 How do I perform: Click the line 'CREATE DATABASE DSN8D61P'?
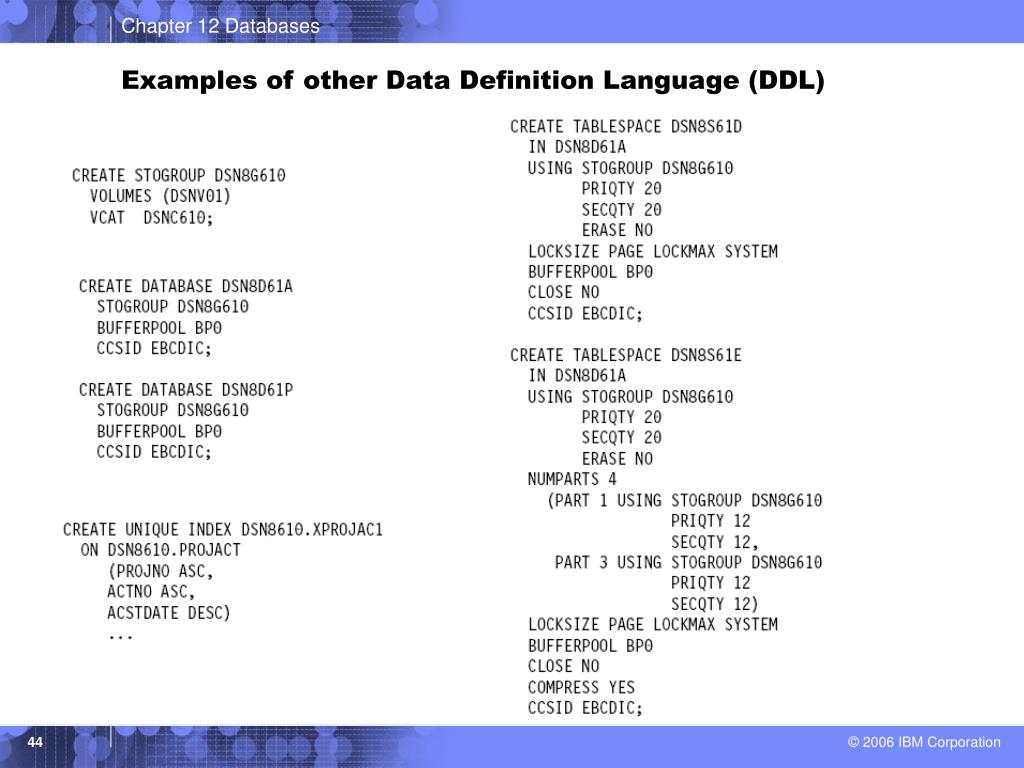click(x=186, y=390)
